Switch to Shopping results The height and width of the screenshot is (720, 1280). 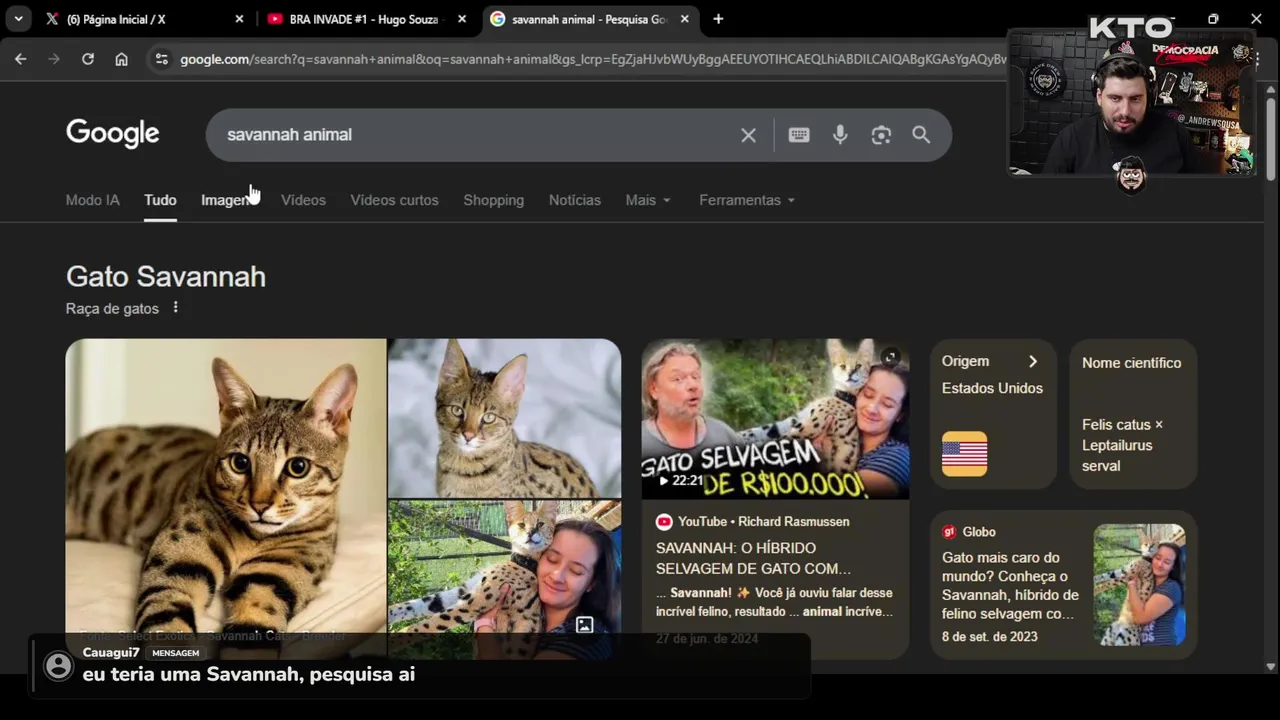coord(493,200)
